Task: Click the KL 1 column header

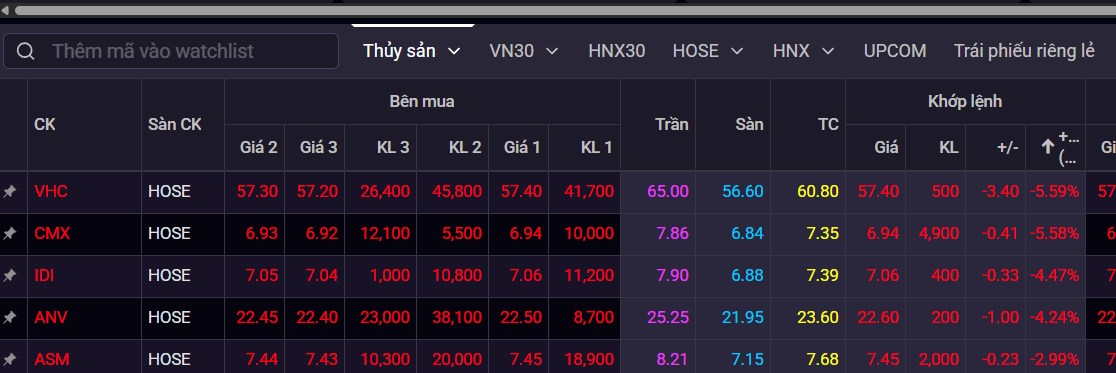Action: [596, 147]
